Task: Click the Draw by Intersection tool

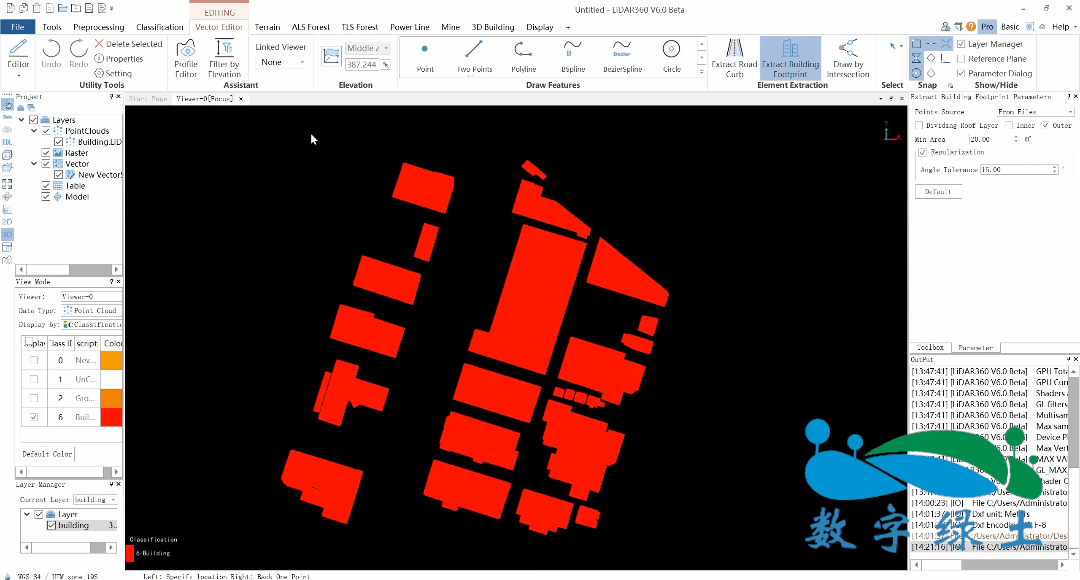Action: coord(848,58)
